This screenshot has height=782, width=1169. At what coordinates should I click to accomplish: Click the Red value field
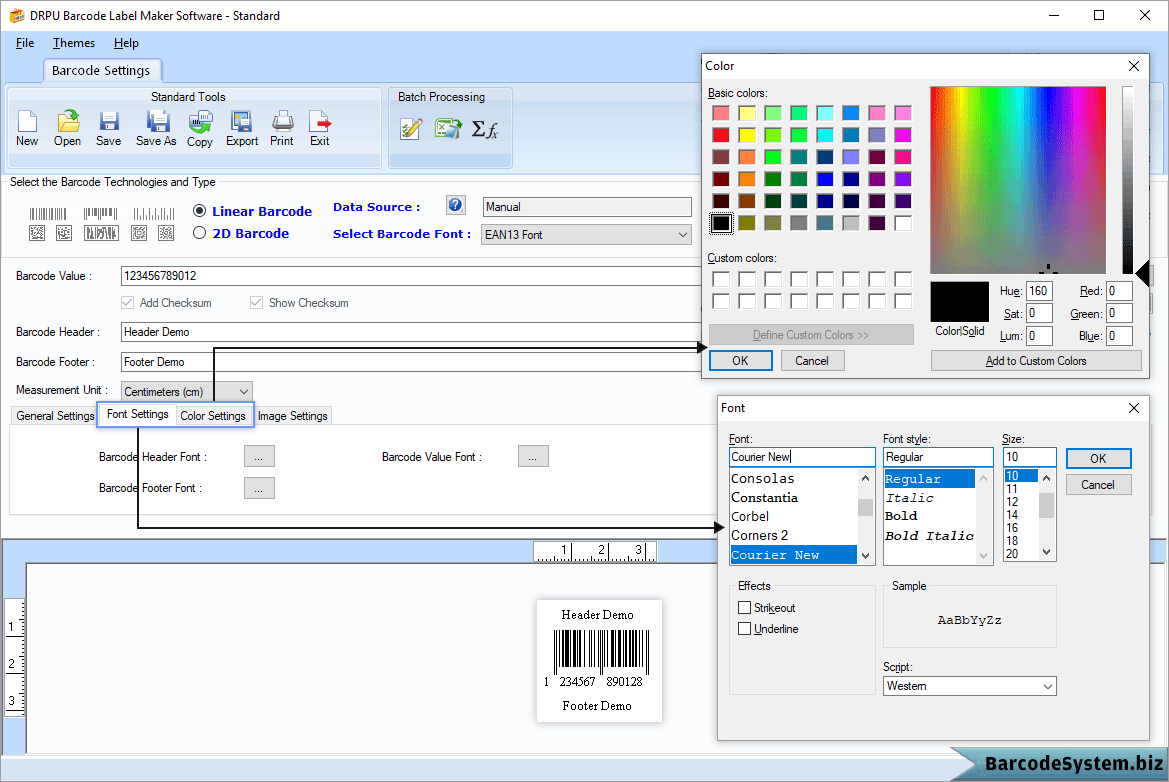click(1118, 291)
